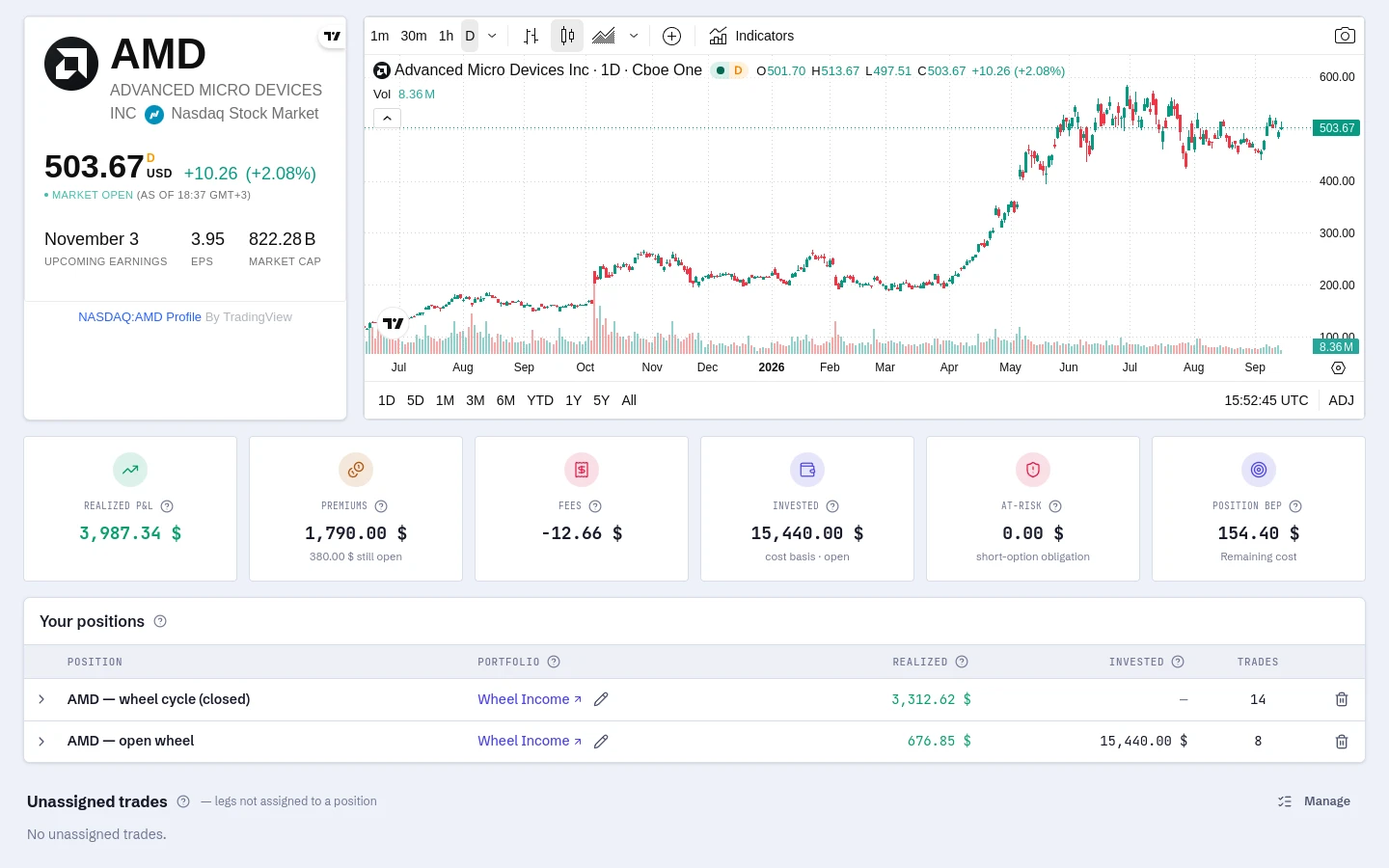
Task: Open Wheel Income link for closed cycle
Action: [530, 699]
